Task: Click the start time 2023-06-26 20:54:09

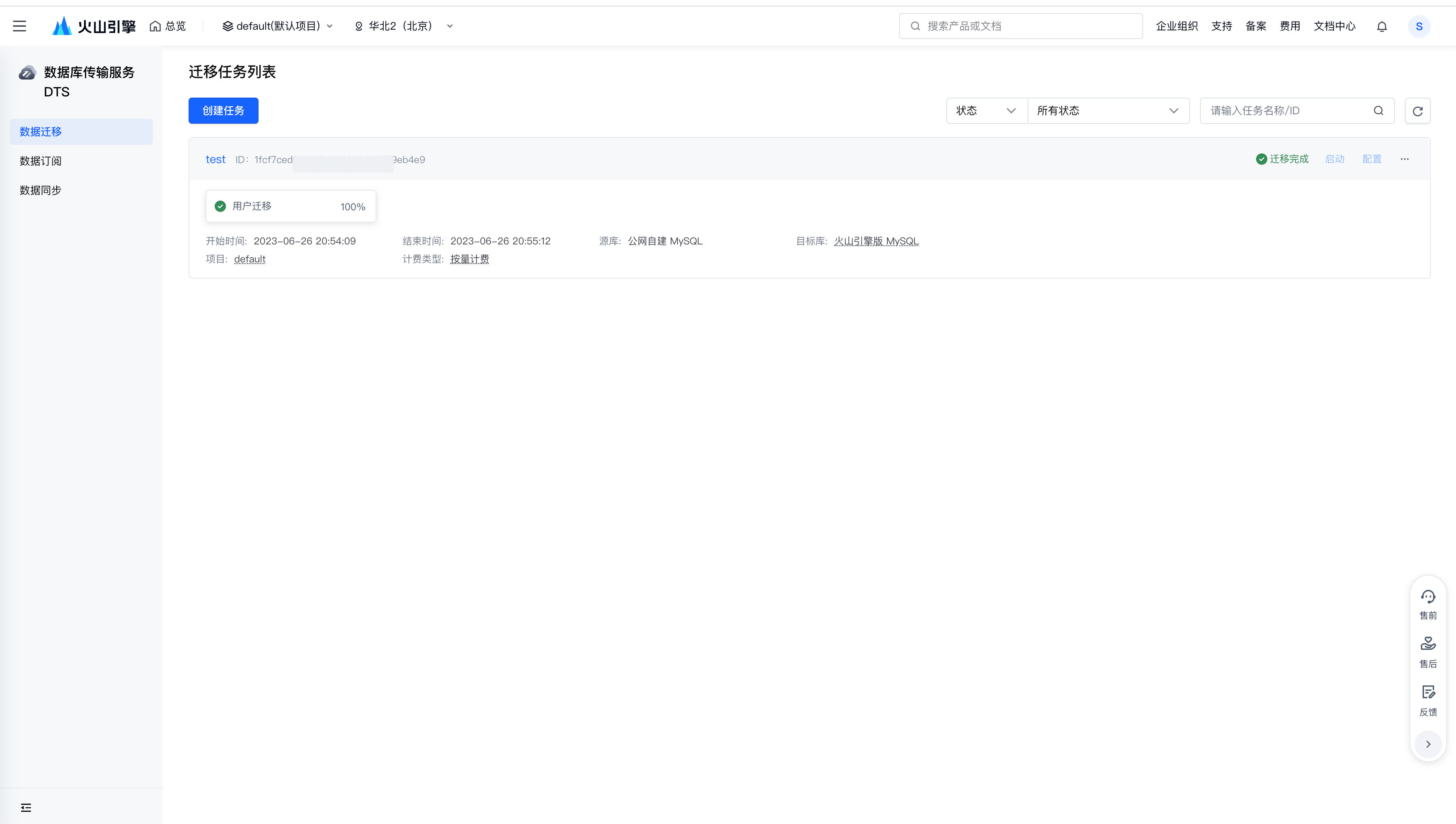Action: pos(305,241)
